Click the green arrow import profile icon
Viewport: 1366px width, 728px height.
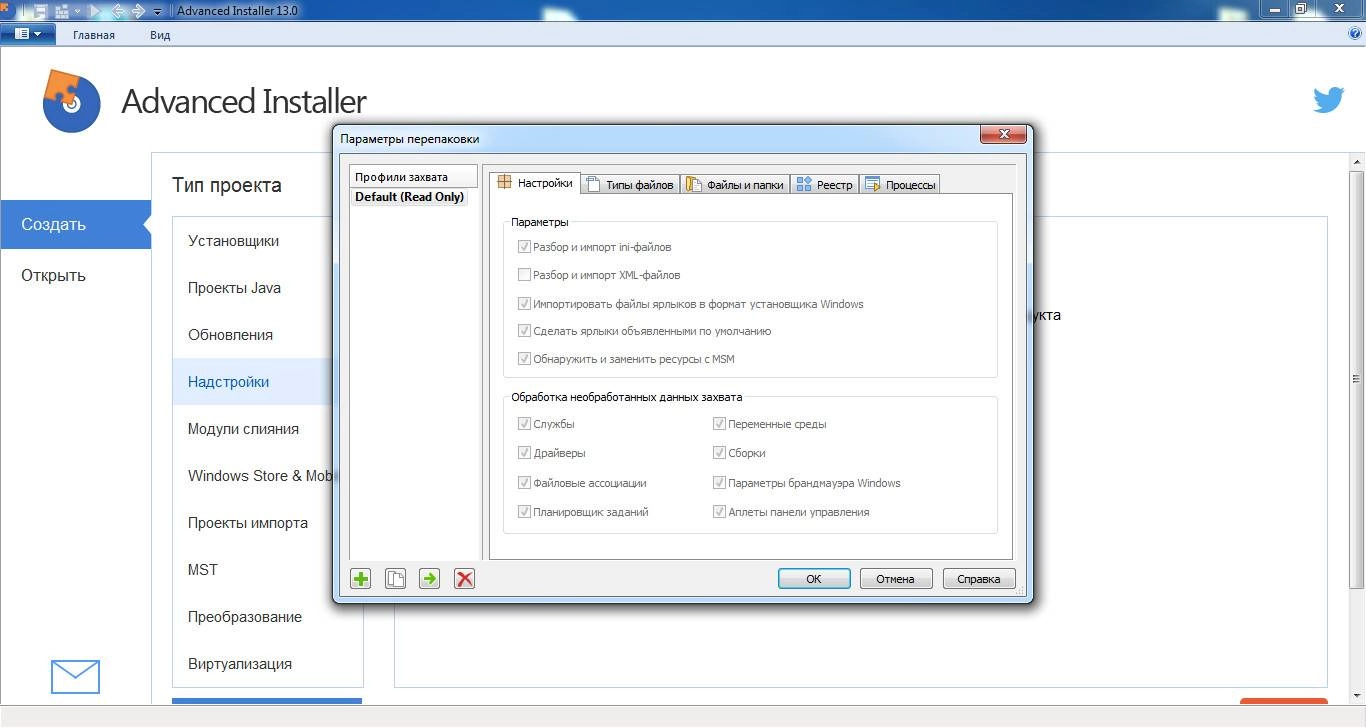(429, 578)
